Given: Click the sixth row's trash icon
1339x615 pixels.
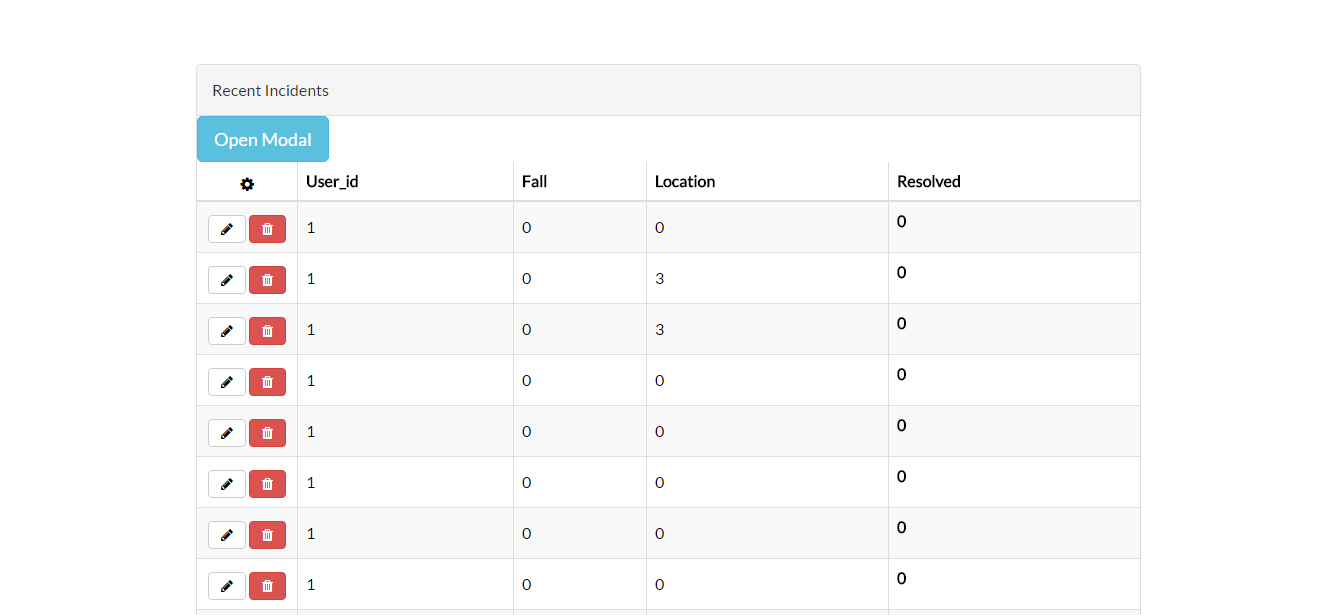Looking at the screenshot, I should [x=267, y=484].
